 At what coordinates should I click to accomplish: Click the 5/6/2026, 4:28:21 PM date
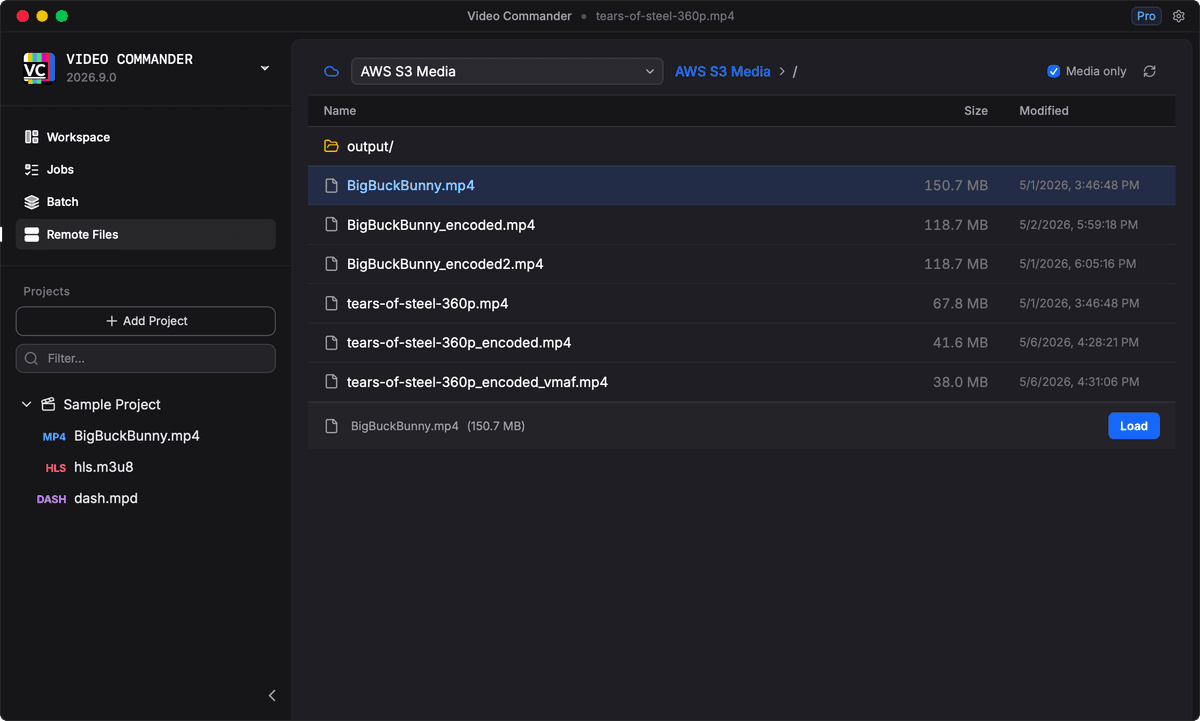tap(1079, 342)
